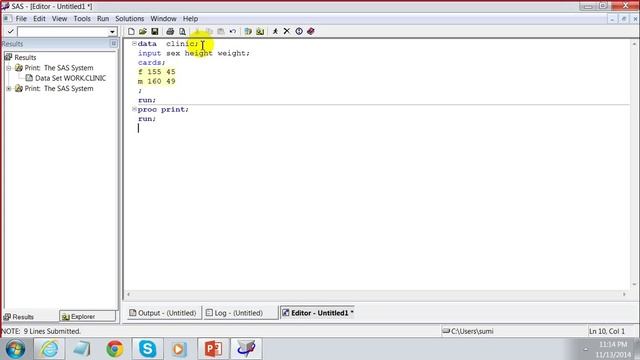Click the 'm 160 49' data line
This screenshot has height=360, width=640.
coord(157,81)
